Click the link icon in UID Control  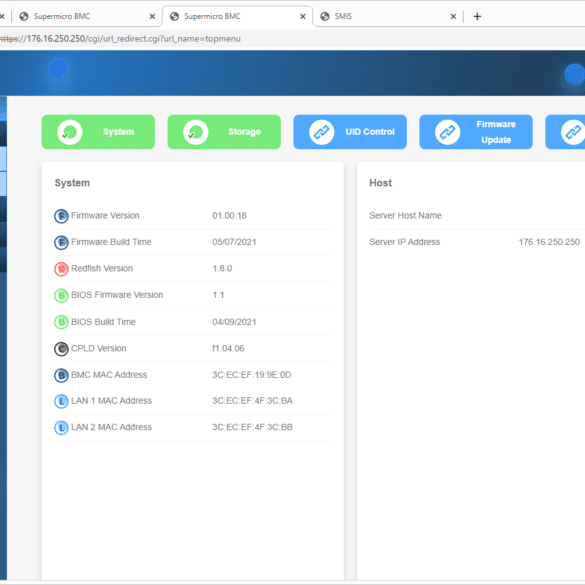pos(322,132)
